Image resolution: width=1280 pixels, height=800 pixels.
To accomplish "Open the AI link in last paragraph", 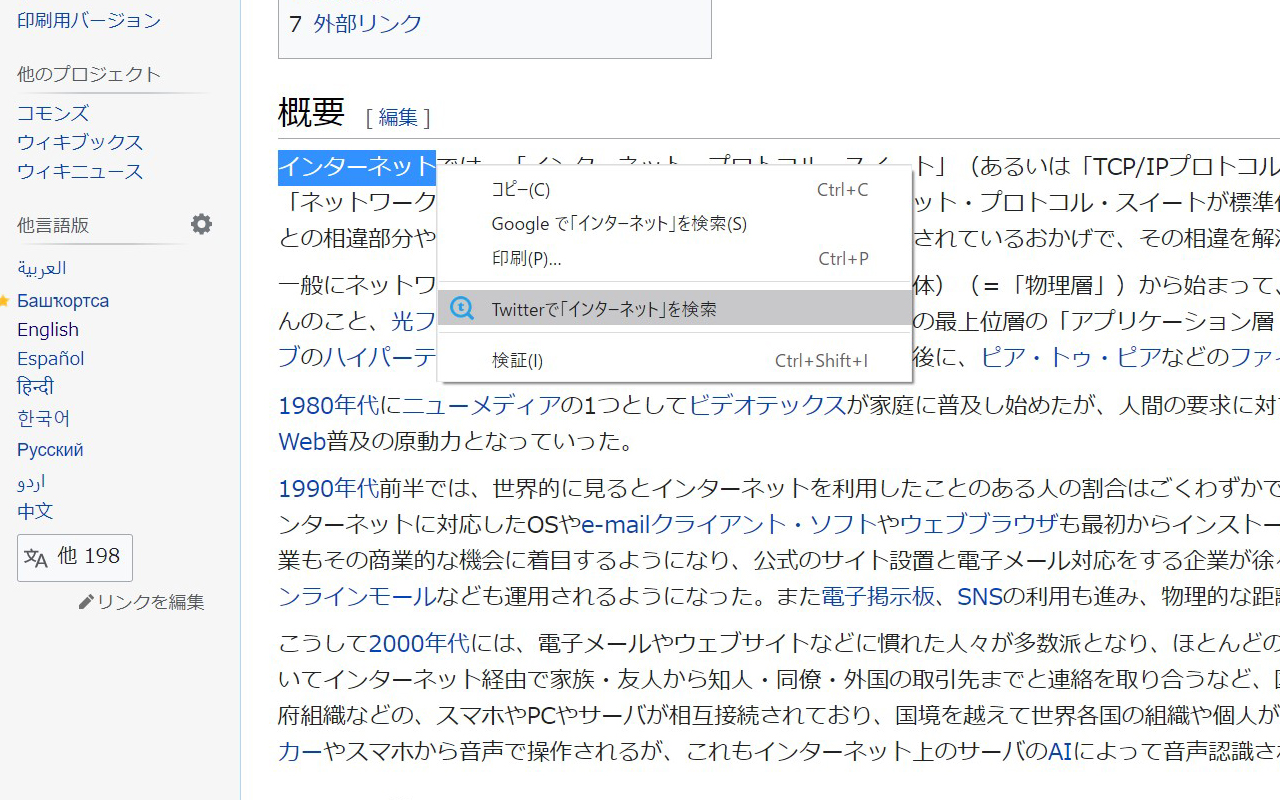I will [1060, 751].
